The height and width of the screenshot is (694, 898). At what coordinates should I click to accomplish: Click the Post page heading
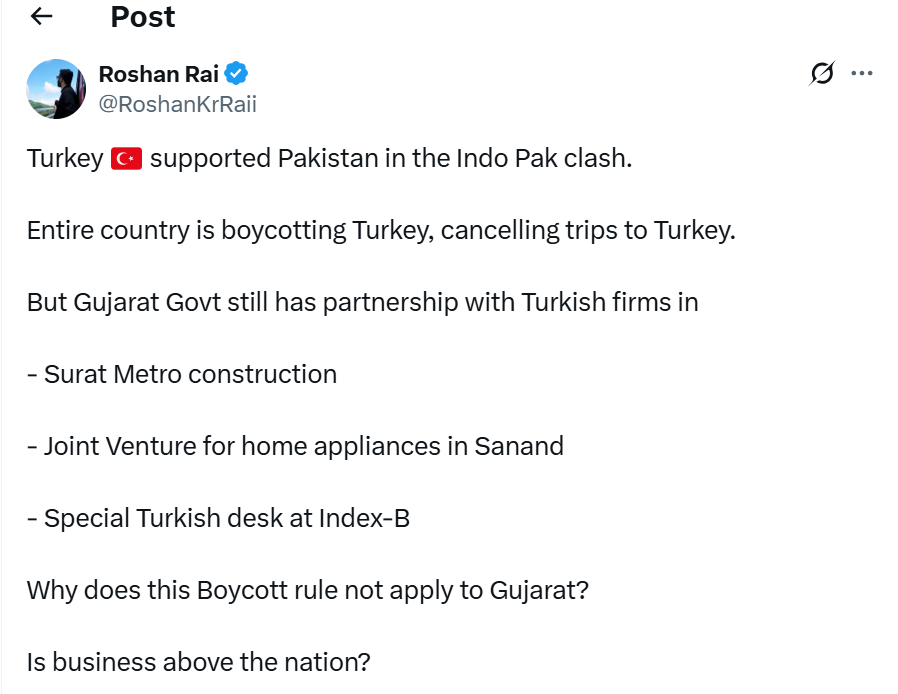tap(143, 17)
